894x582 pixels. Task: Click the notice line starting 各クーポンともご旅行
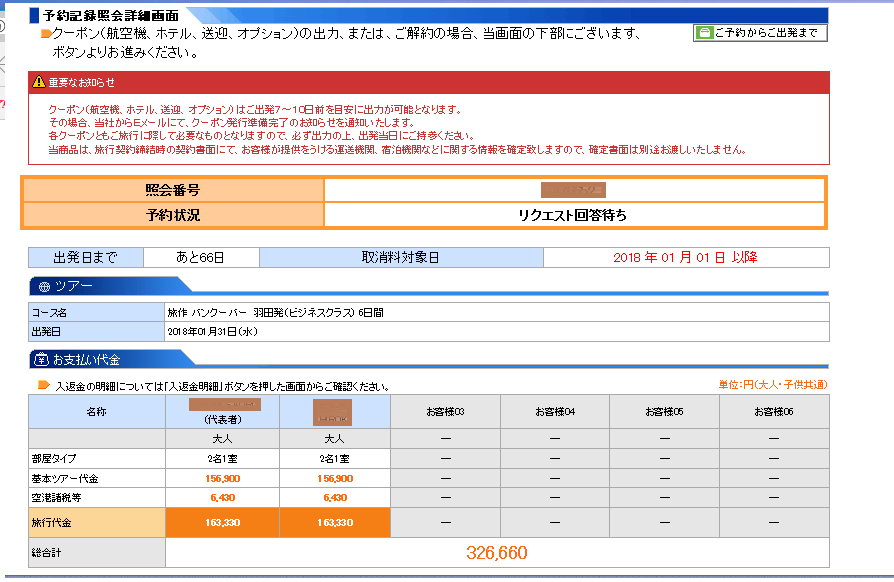pyautogui.click(x=261, y=136)
